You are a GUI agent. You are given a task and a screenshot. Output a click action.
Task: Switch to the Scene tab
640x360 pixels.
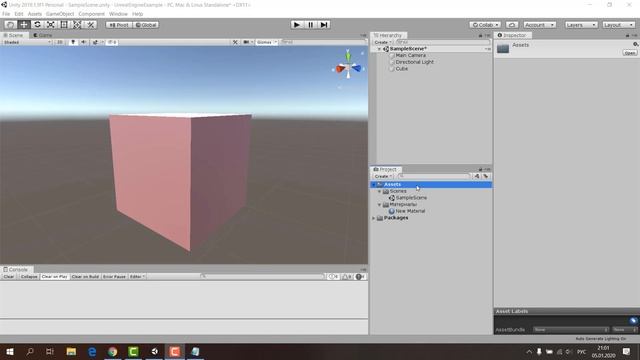point(13,35)
